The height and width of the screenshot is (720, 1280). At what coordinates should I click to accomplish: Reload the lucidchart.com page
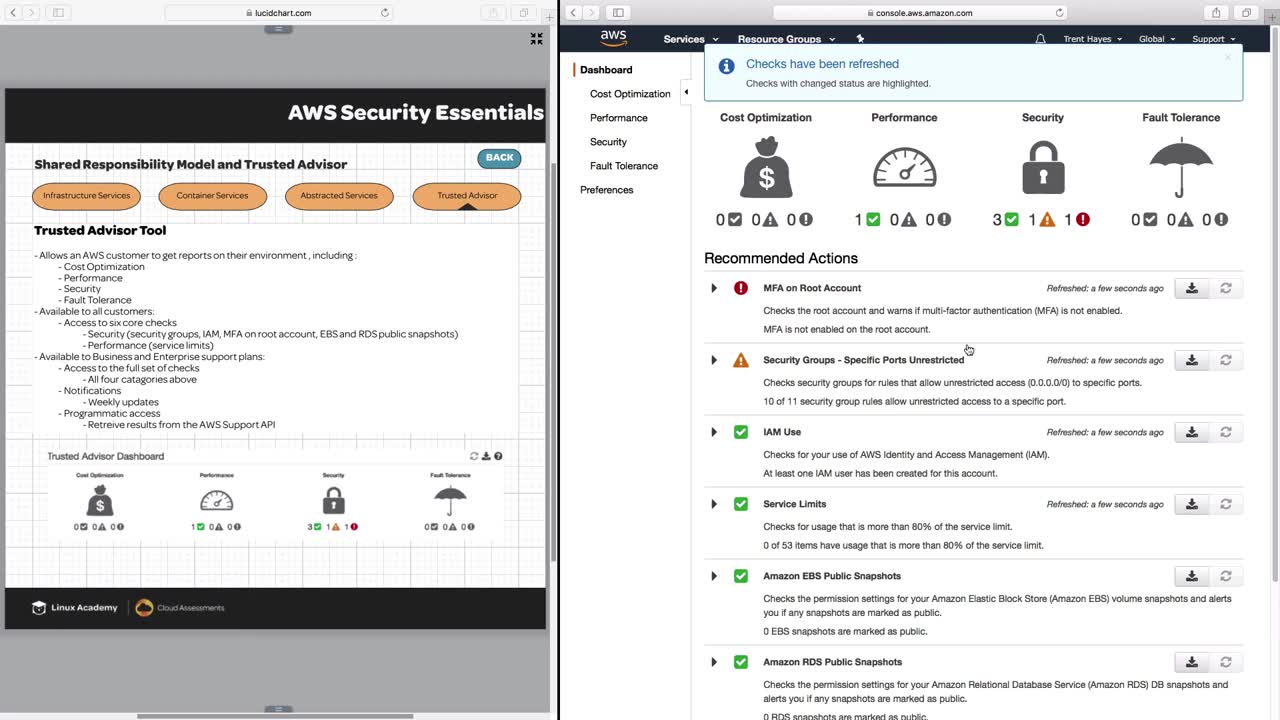tap(385, 13)
